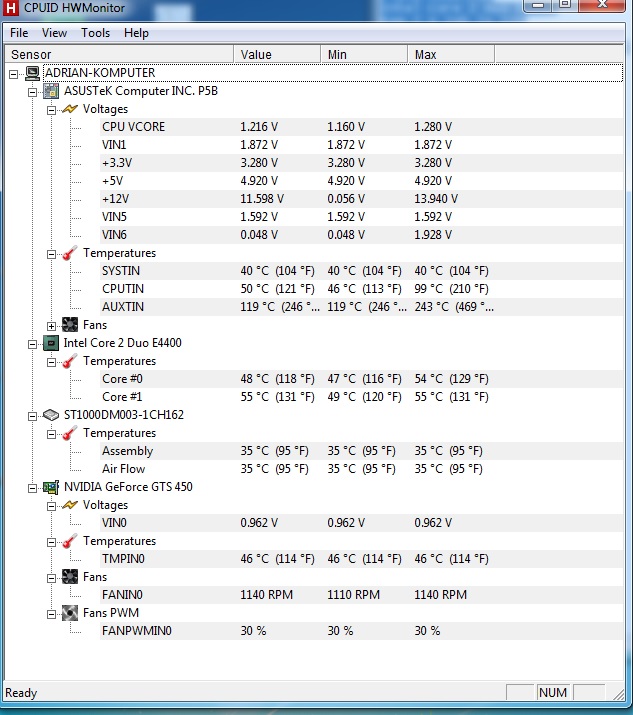Screen dimensions: 633x715
Task: Select the TMPIN0 temperature row
Action: [362, 559]
